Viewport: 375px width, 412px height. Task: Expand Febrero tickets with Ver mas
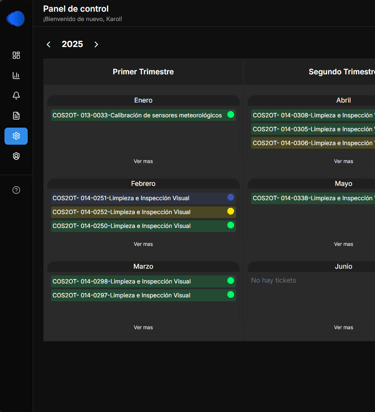(x=143, y=244)
